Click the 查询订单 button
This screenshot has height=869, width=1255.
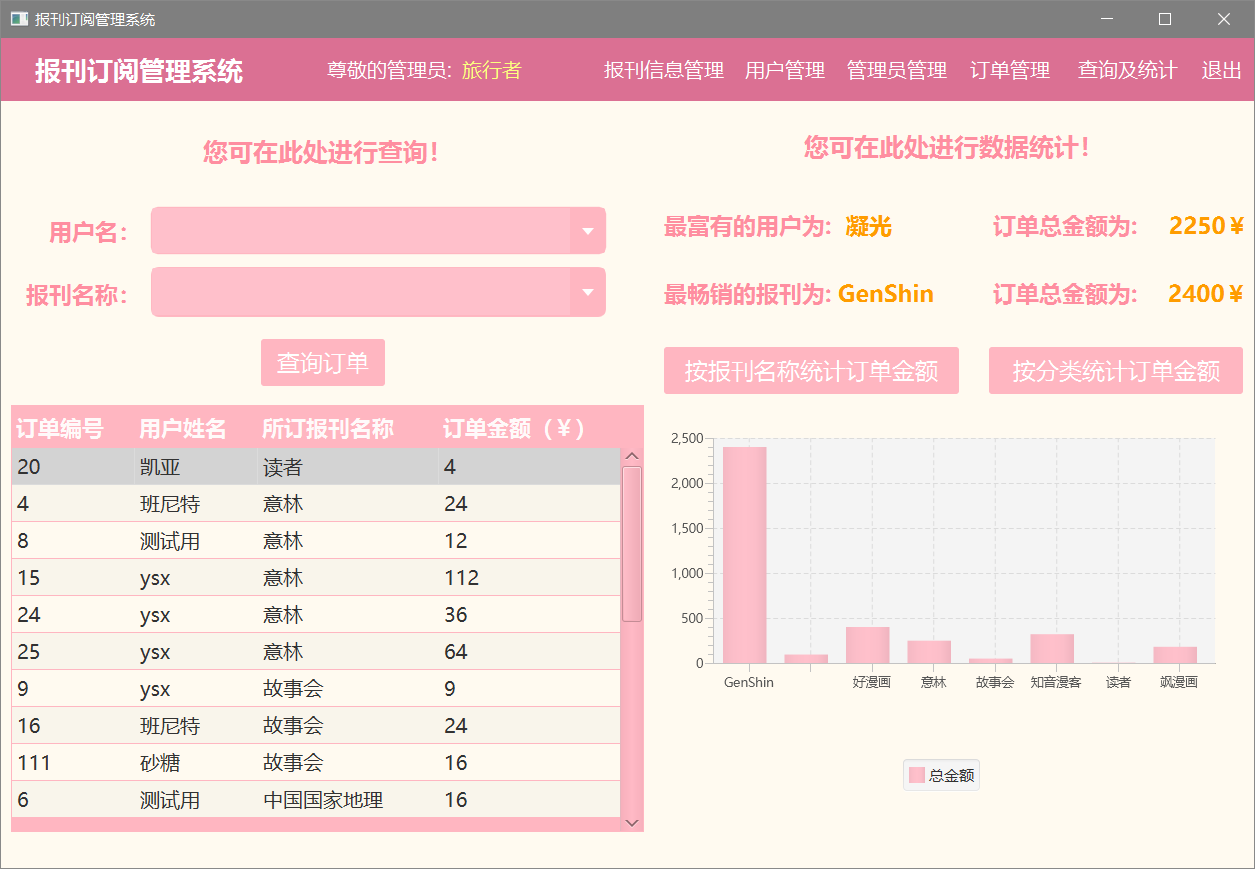[x=323, y=363]
